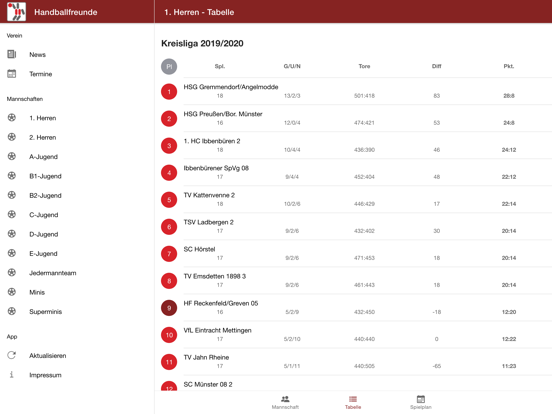Click the position 2 red badge

(169, 119)
